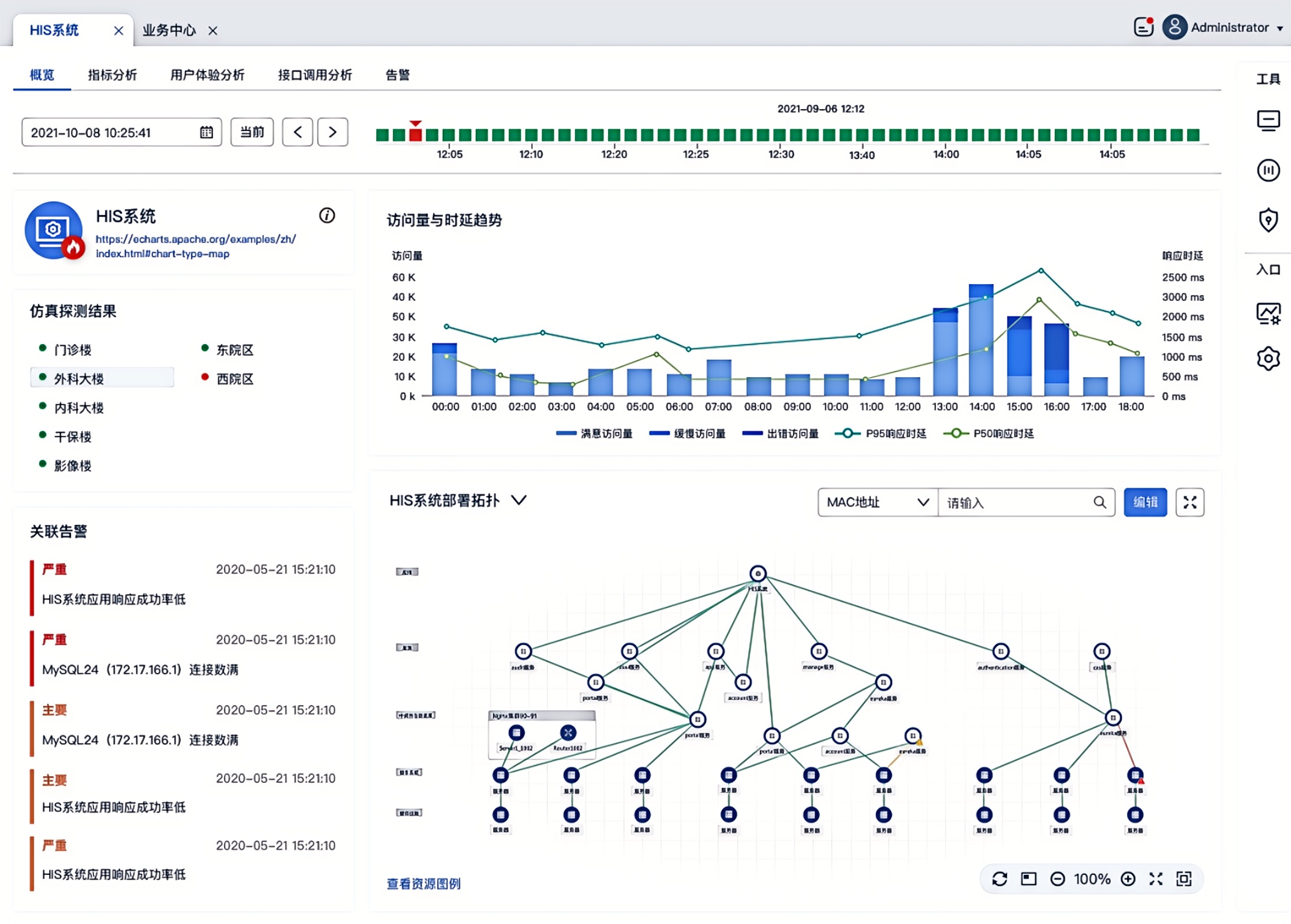Screen dimensions: 1291x924
Task: Open 查看资源图例 link
Action: 423,883
